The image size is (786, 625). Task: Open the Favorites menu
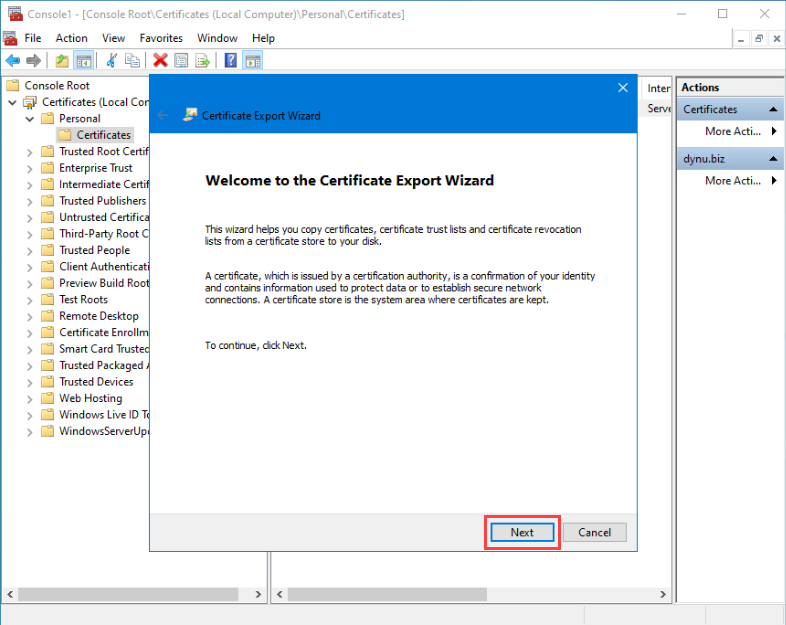tap(161, 38)
